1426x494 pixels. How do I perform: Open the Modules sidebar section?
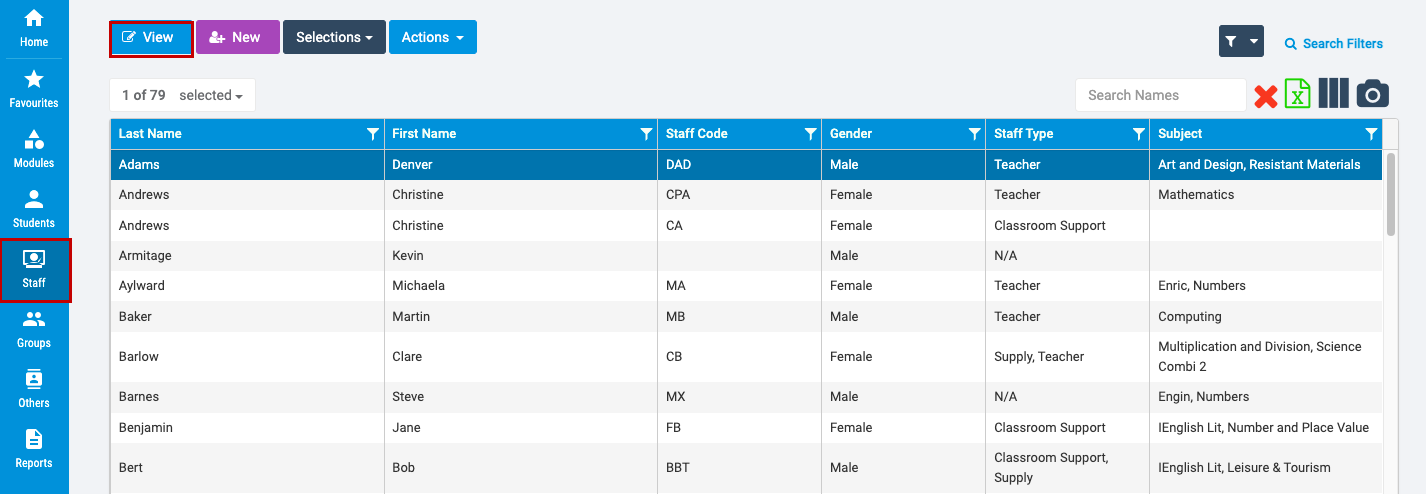tap(34, 150)
